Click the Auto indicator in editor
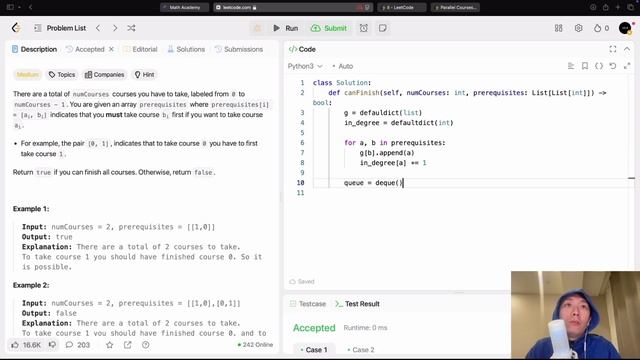Viewport: 640px width, 360px height. point(342,66)
